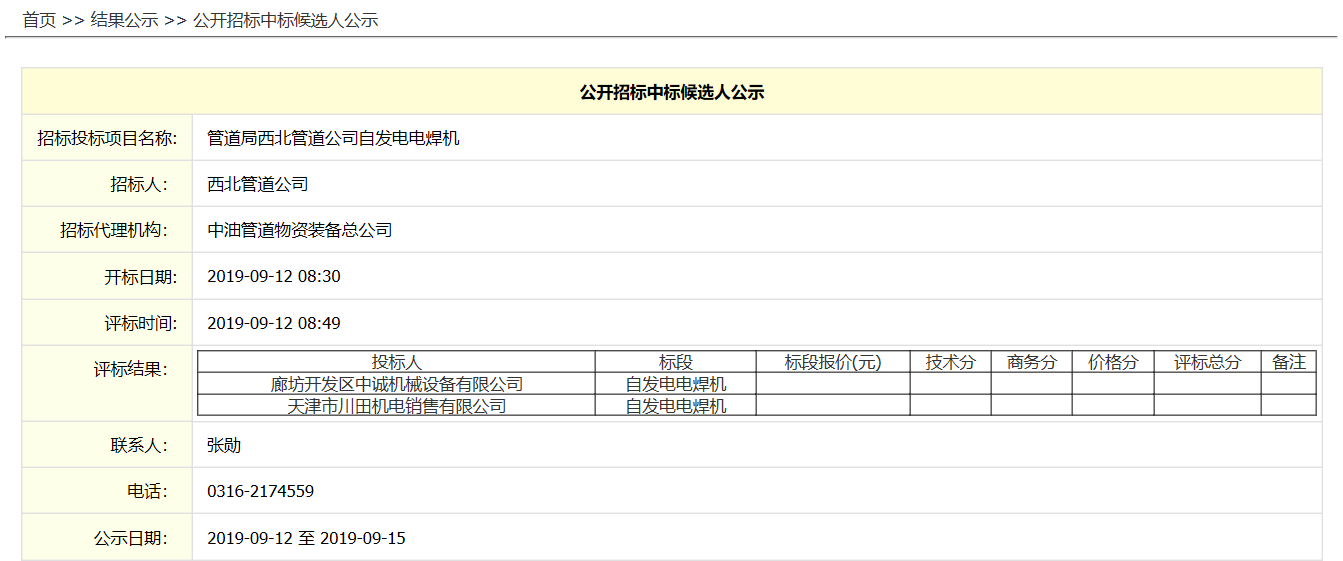Select bidder 天津市川田机电销售有限公司
This screenshot has width=1343, height=561.
(397, 406)
